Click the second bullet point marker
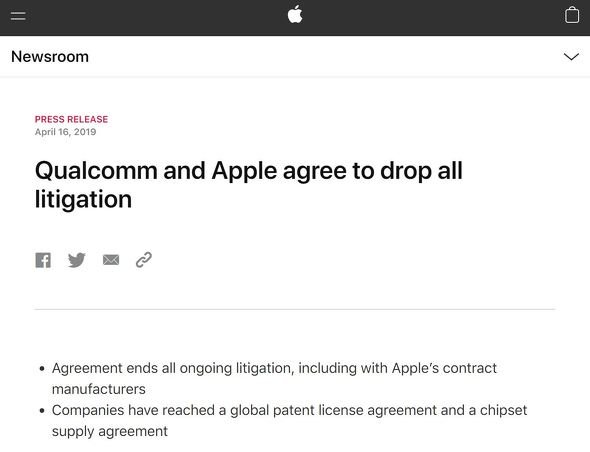 click(x=42, y=411)
